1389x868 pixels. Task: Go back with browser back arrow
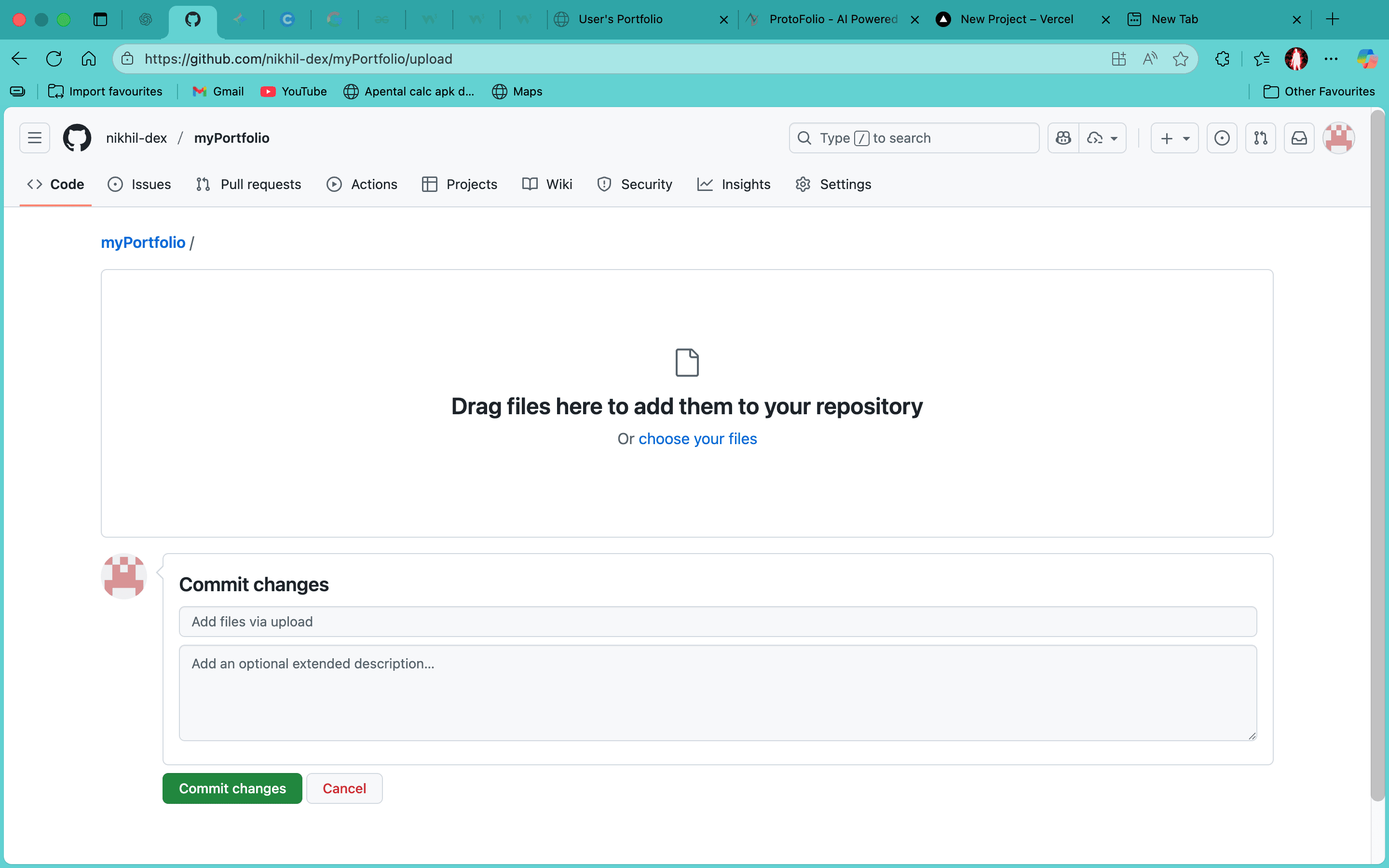point(19,58)
